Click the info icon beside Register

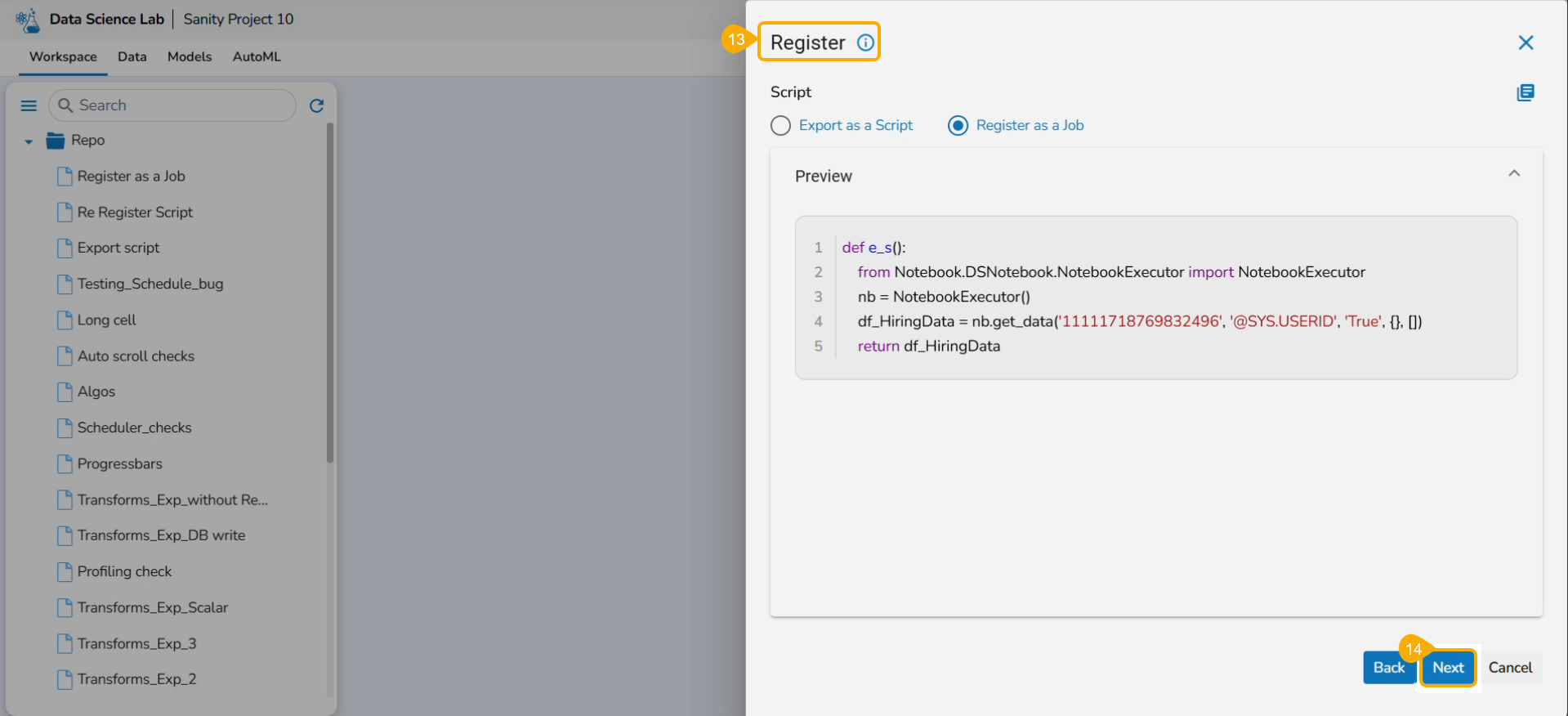click(x=864, y=43)
